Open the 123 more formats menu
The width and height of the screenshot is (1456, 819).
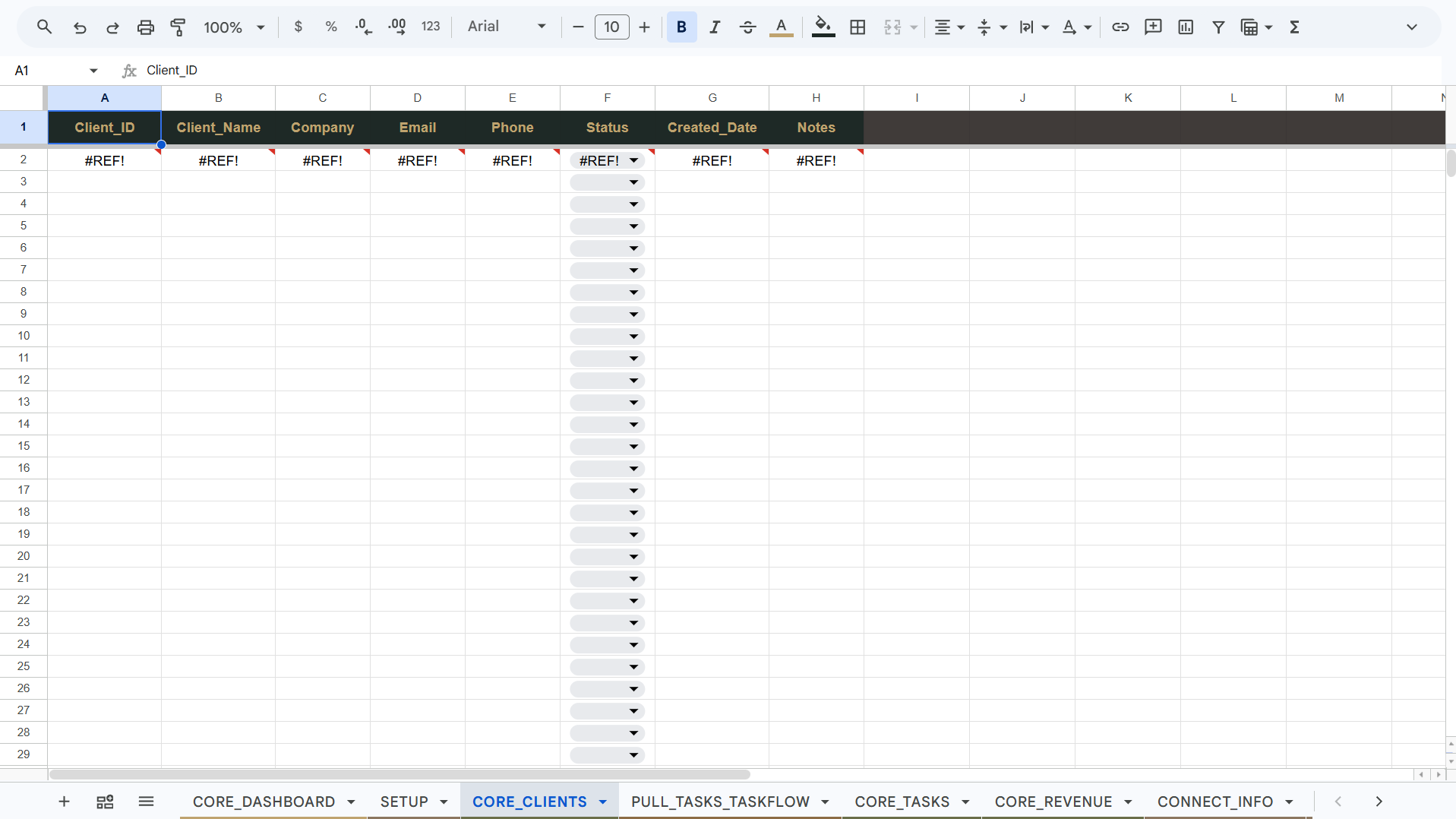(431, 27)
